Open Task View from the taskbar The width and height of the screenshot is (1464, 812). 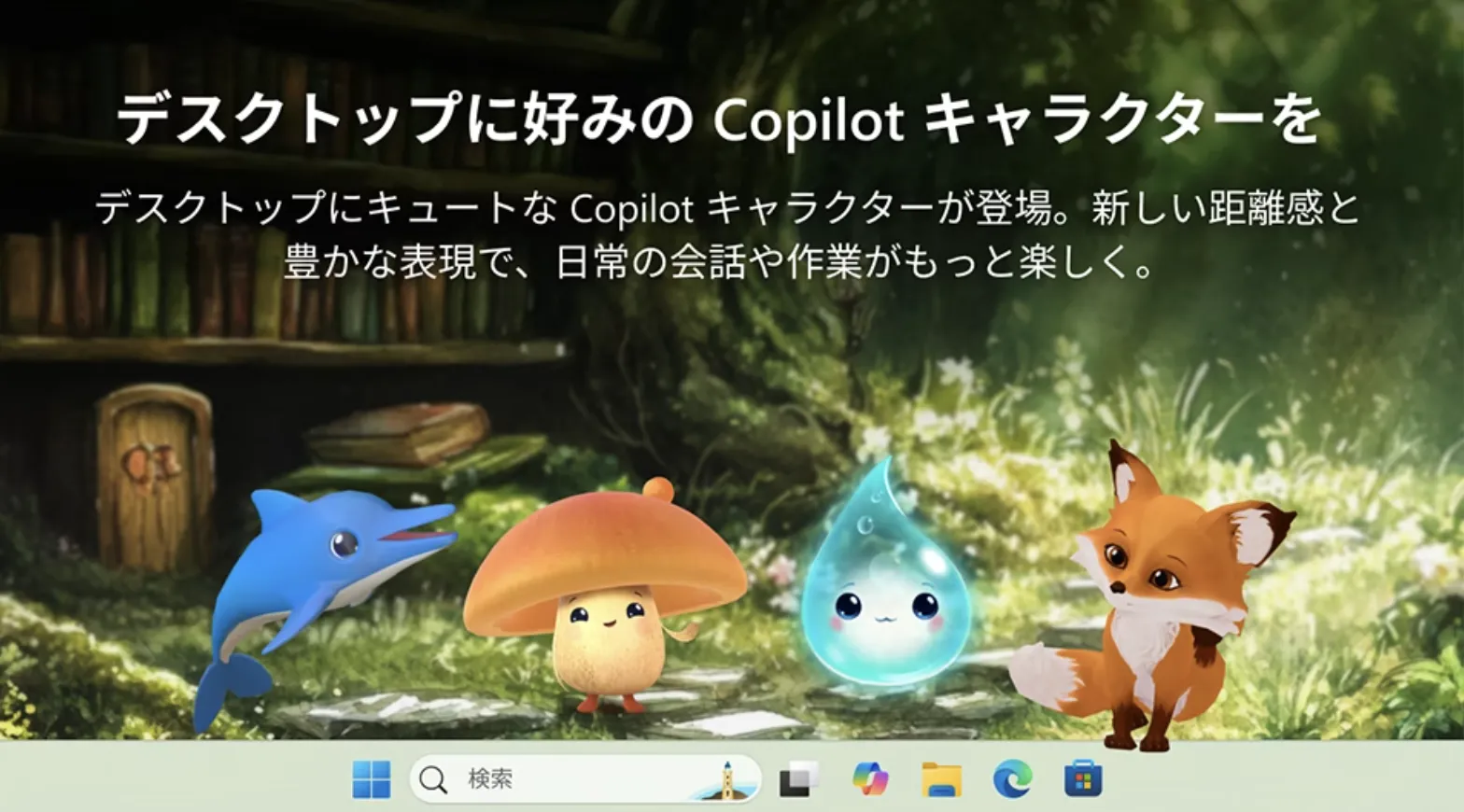coord(799,778)
